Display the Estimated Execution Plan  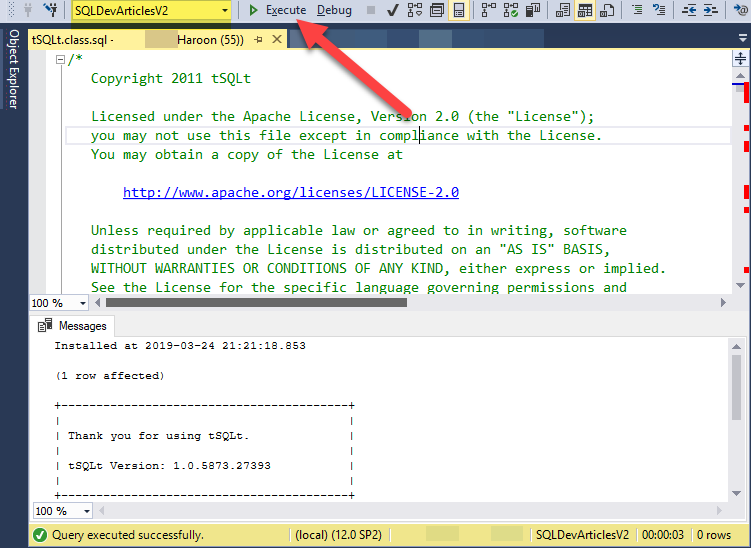[415, 10]
